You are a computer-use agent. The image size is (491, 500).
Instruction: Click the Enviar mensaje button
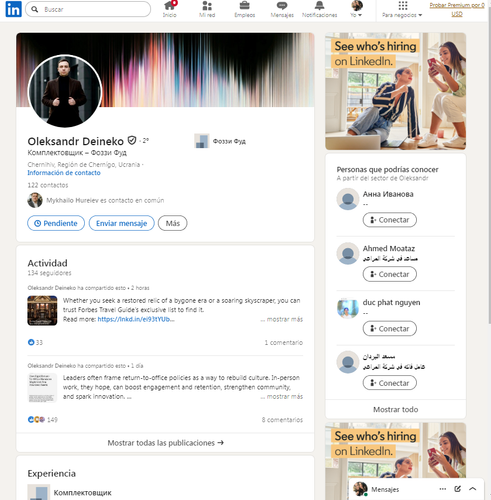pyautogui.click(x=122, y=223)
